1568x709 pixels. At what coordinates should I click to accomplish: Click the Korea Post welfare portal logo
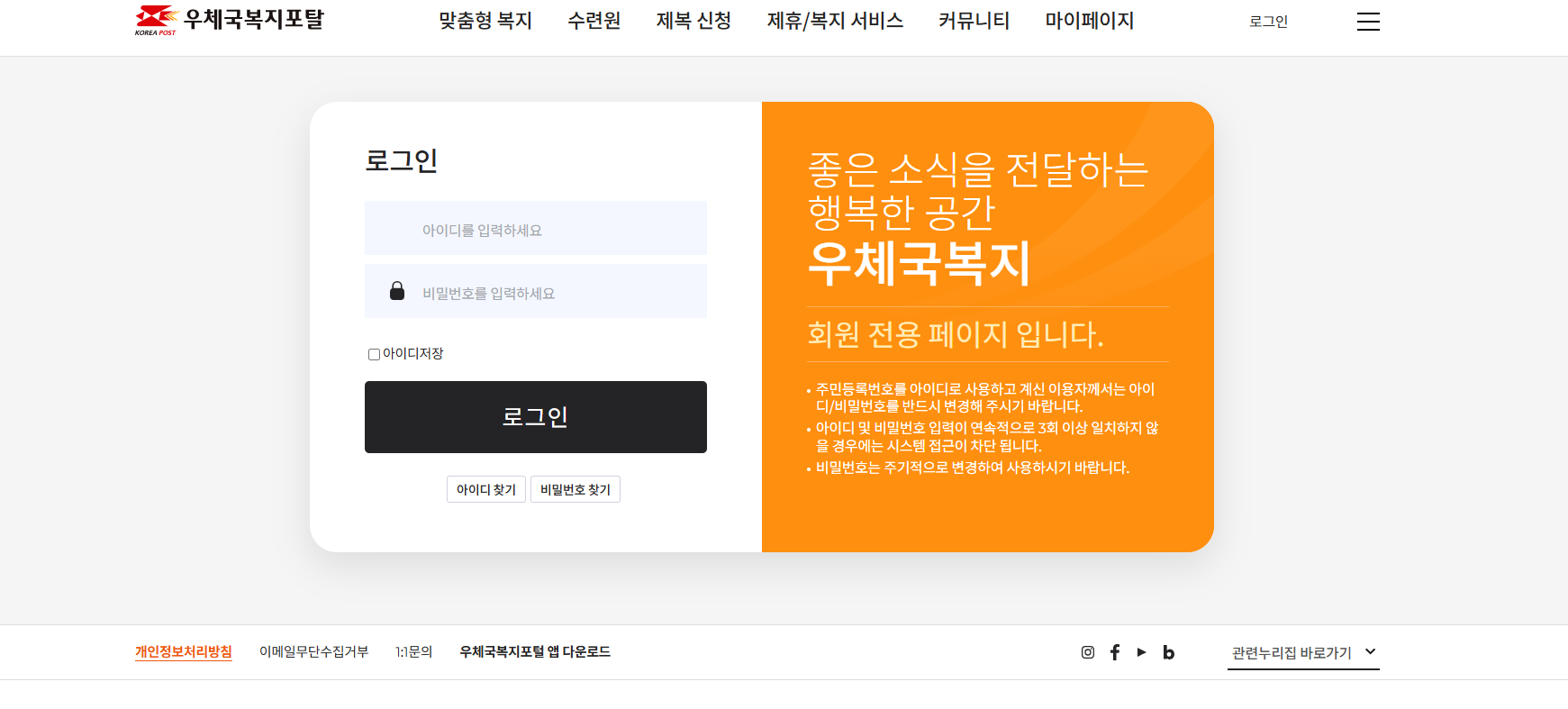tap(230, 20)
